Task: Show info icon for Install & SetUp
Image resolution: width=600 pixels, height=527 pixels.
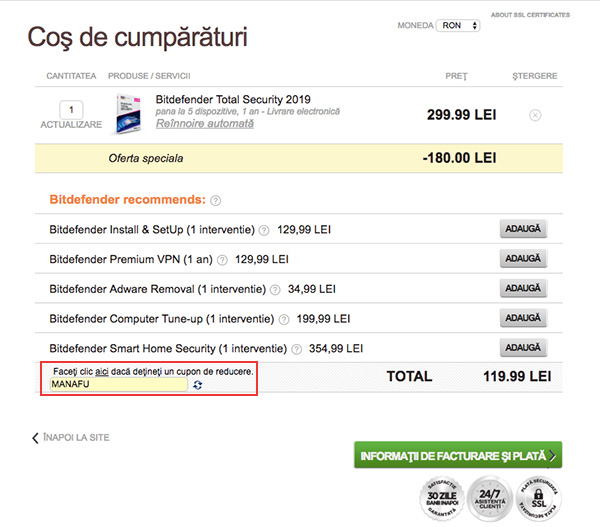Action: [x=264, y=230]
